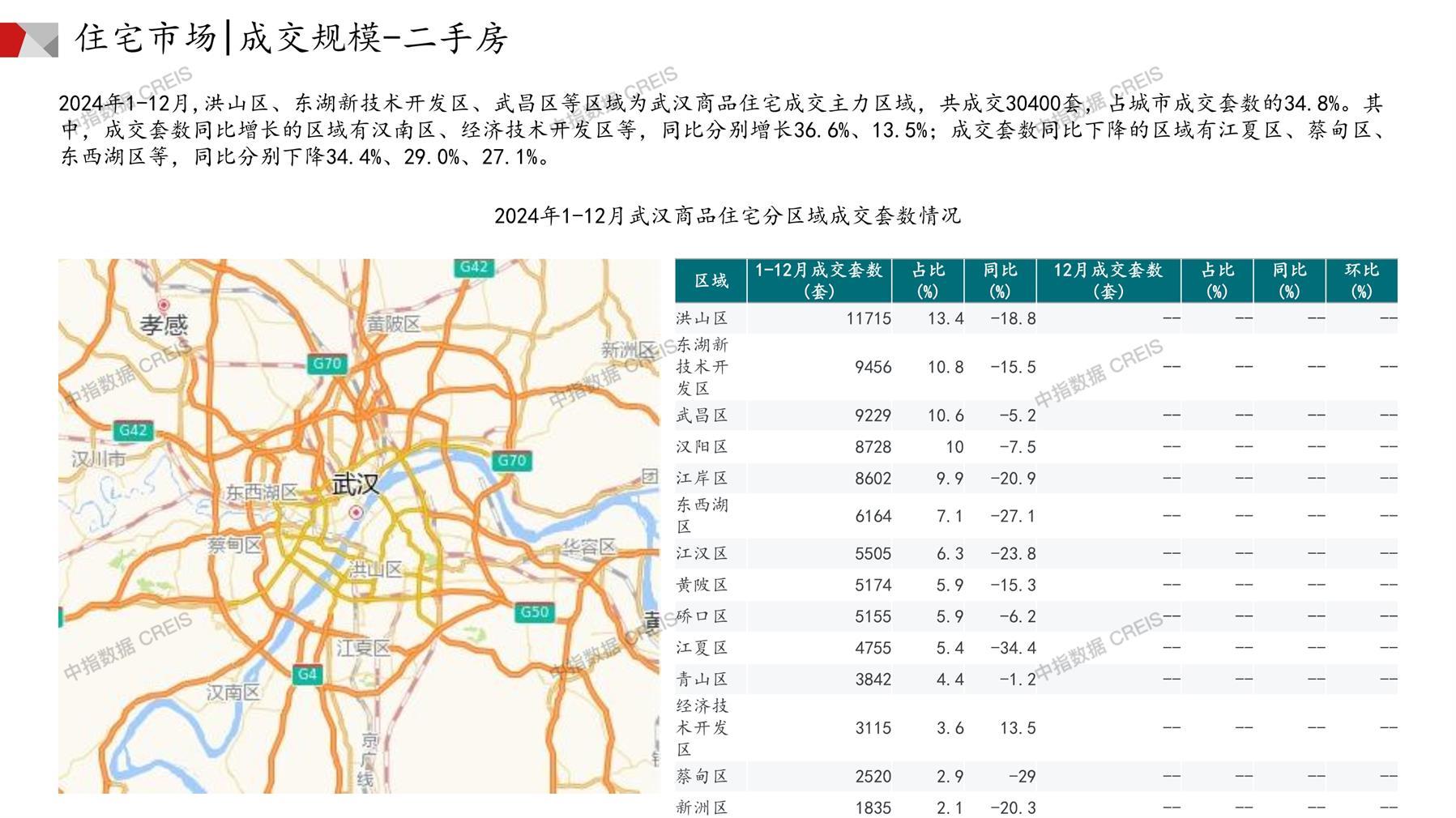Viewport: 1456px width, 818px height.
Task: Select the 11715 transactions cell
Action: click(868, 318)
